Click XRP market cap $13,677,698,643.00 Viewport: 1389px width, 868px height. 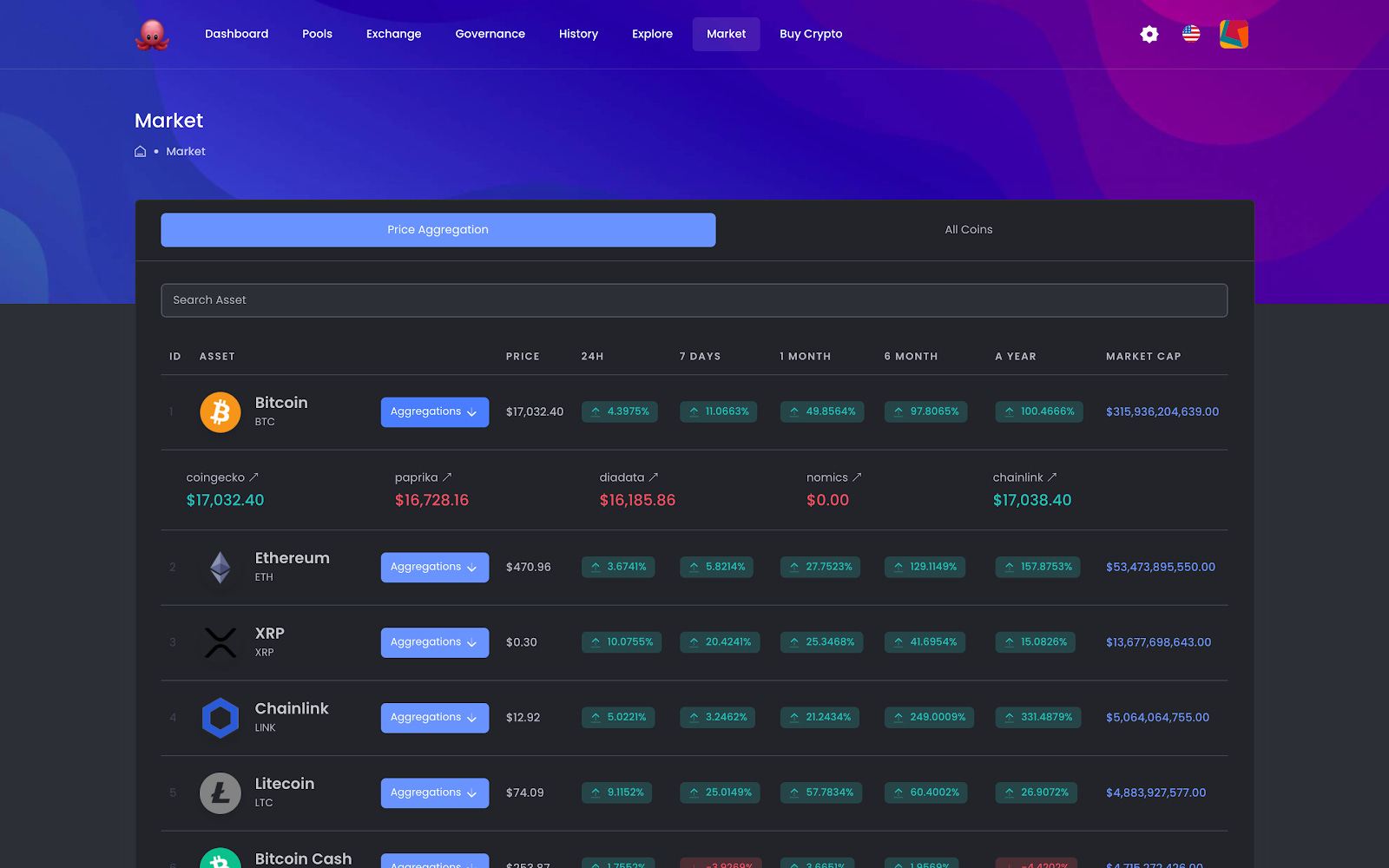(x=1158, y=642)
